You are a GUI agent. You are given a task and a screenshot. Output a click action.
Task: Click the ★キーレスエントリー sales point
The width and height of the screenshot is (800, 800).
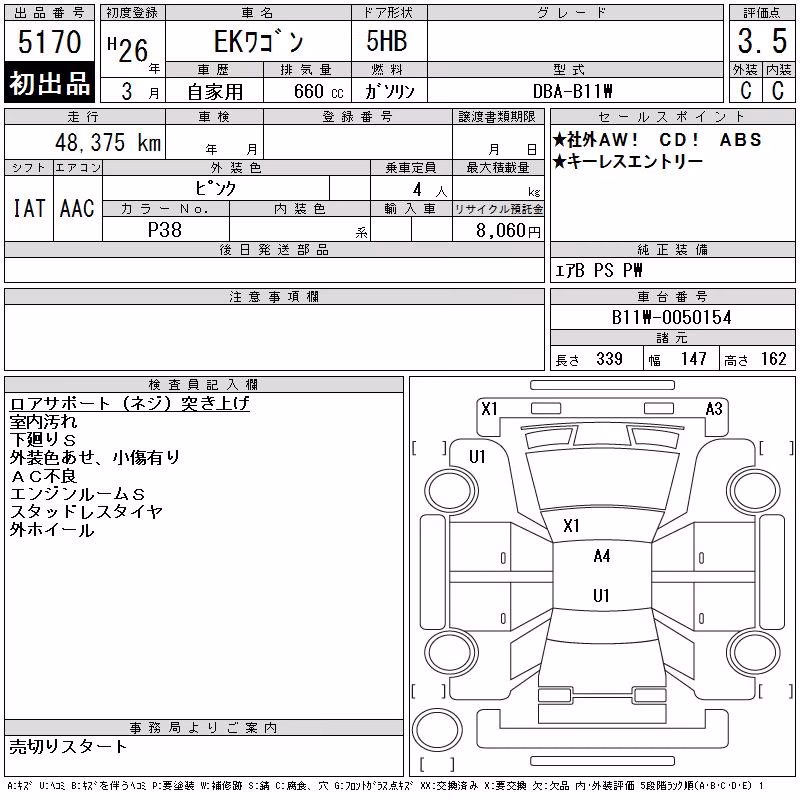[x=628, y=162]
